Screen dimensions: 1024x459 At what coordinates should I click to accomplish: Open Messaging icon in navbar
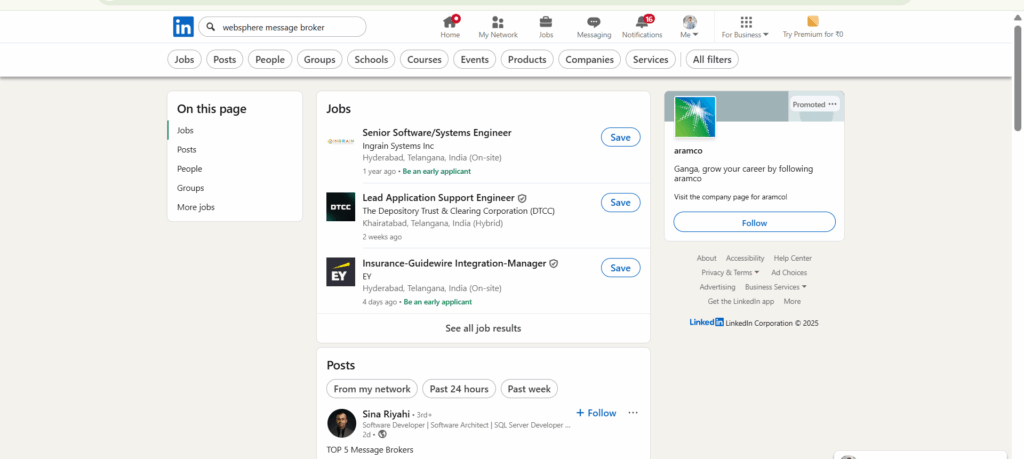593,22
